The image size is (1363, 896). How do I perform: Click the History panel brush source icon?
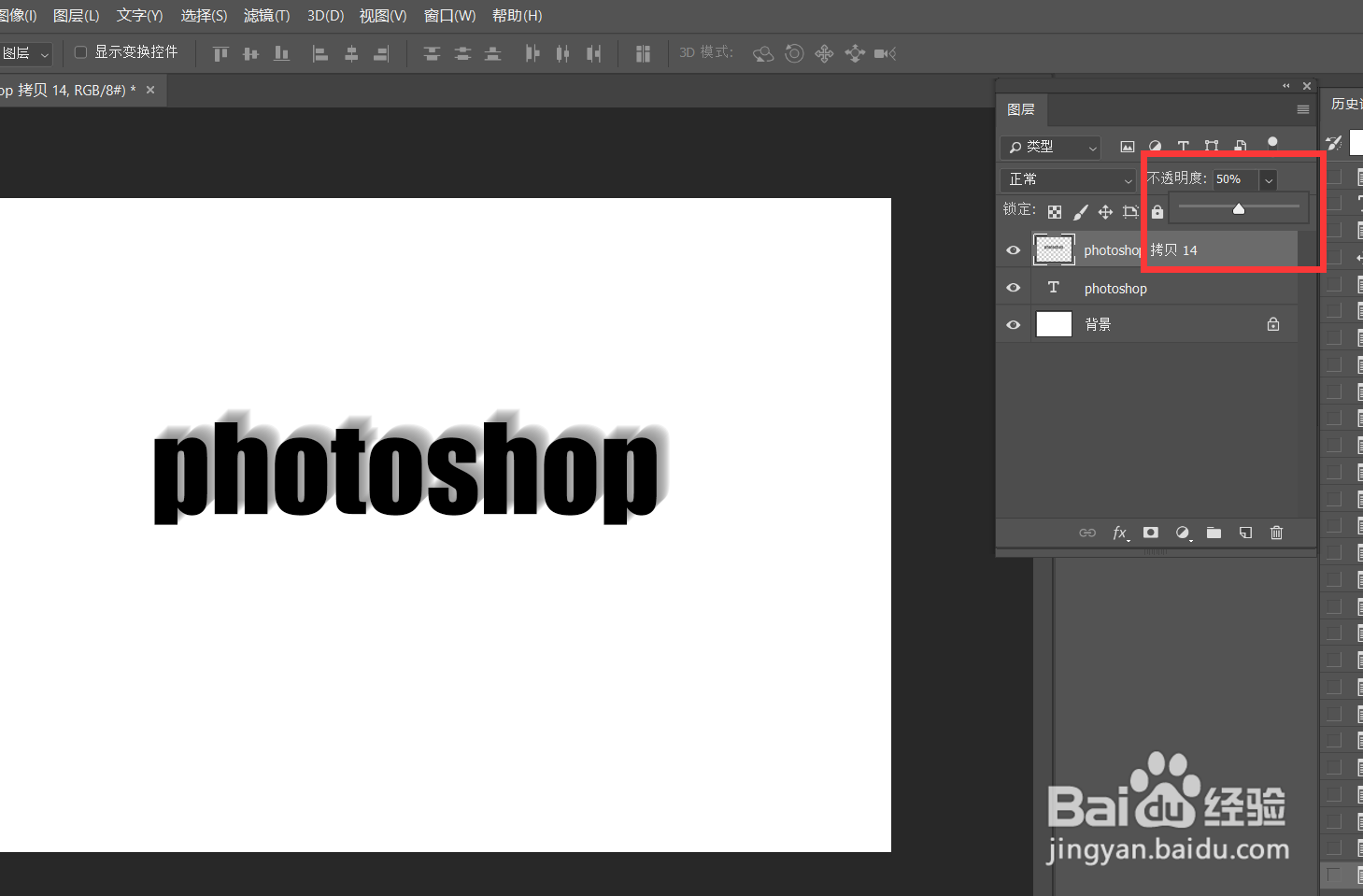pyautogui.click(x=1334, y=143)
